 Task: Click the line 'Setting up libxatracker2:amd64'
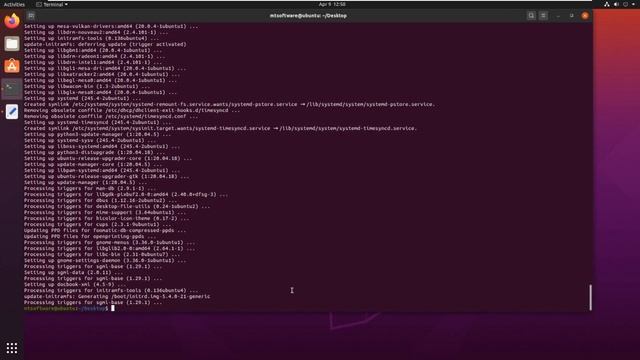102,74
